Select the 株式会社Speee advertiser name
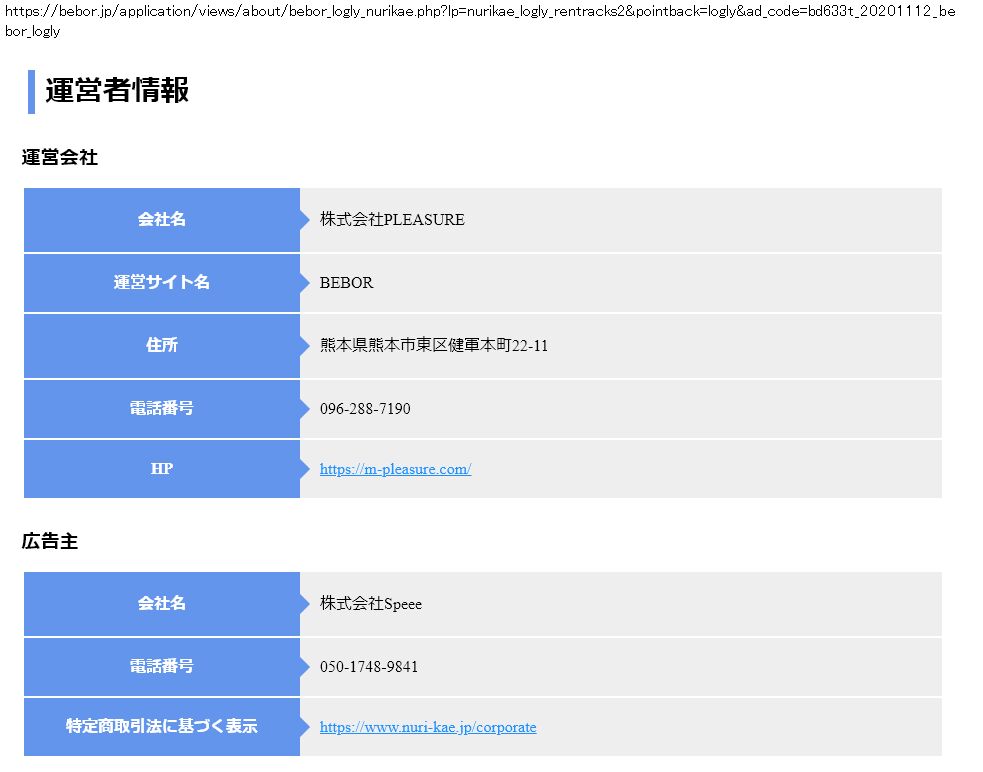The image size is (983, 772). pyautogui.click(x=371, y=604)
